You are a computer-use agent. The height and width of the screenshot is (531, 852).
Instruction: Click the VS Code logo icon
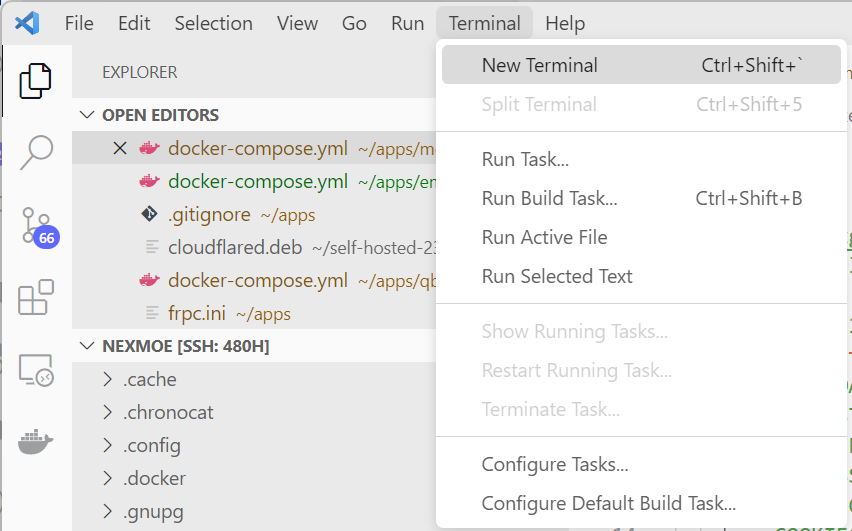27,23
